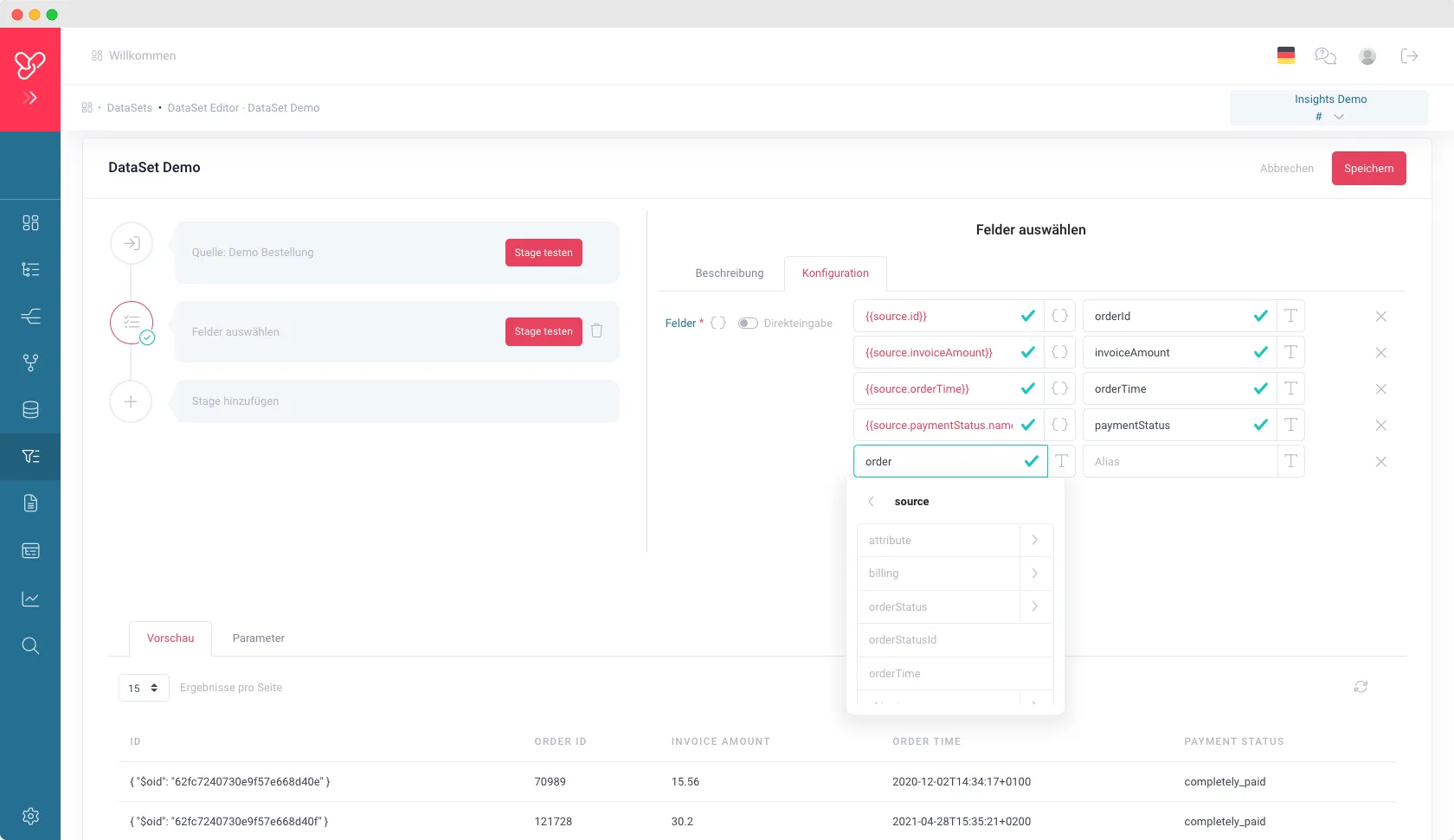Image resolution: width=1454 pixels, height=840 pixels.
Task: Open the help chat bubbles icon
Action: tap(1325, 56)
